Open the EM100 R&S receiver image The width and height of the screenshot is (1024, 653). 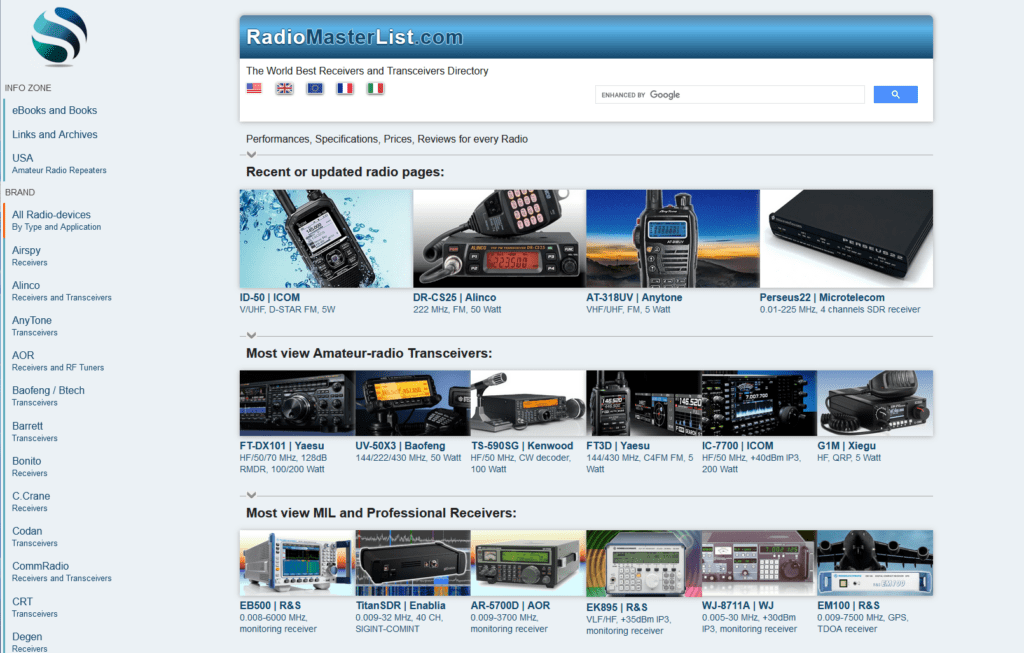875,563
